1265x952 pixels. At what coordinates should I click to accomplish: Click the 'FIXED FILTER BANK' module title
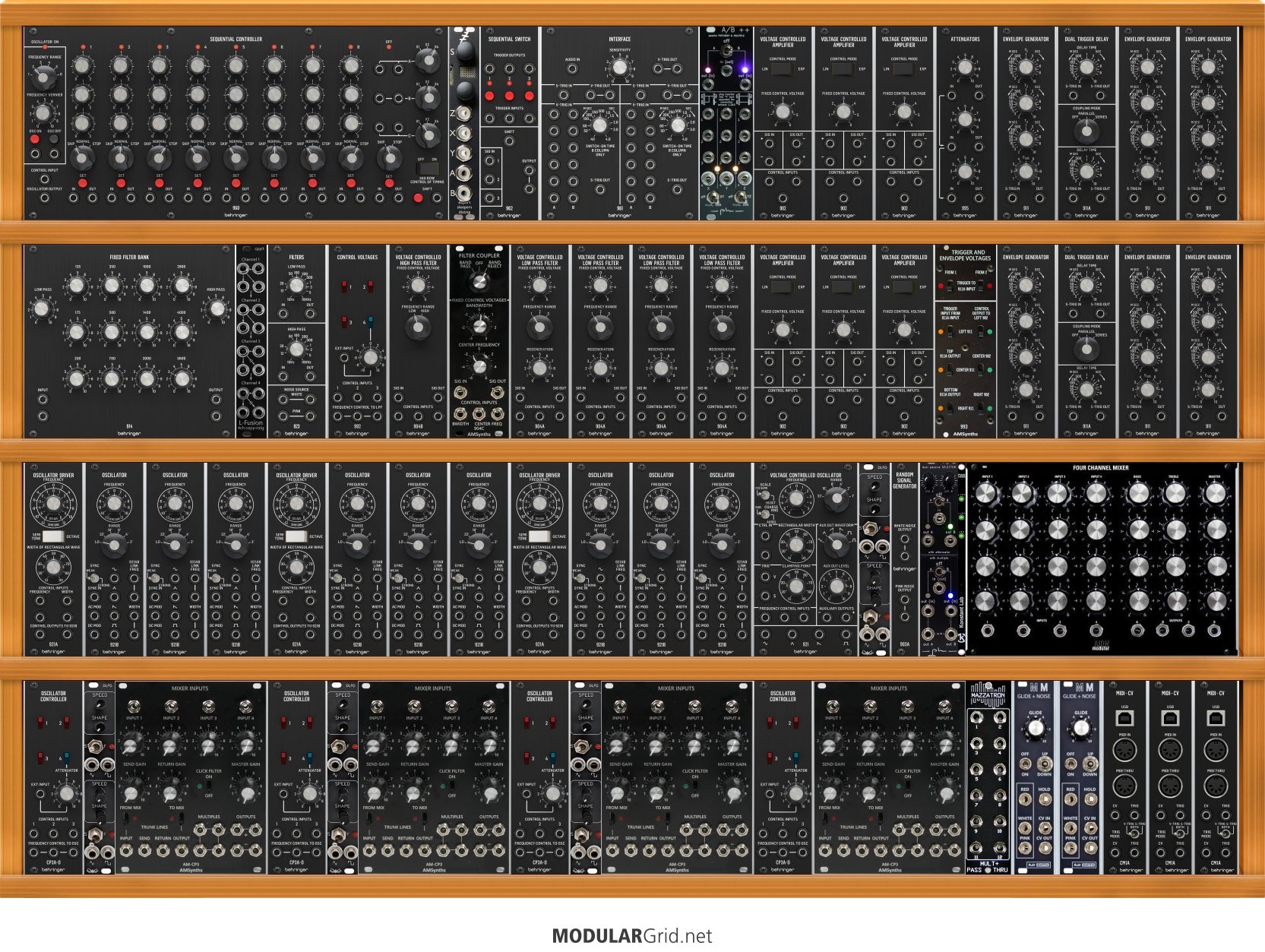(129, 258)
